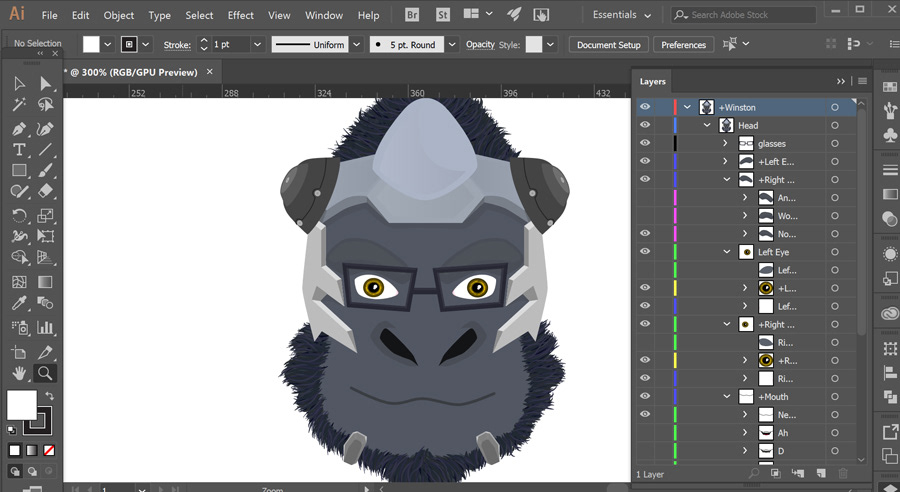Collapse the +Mouth group
Viewport: 900px width, 492px height.
point(727,397)
